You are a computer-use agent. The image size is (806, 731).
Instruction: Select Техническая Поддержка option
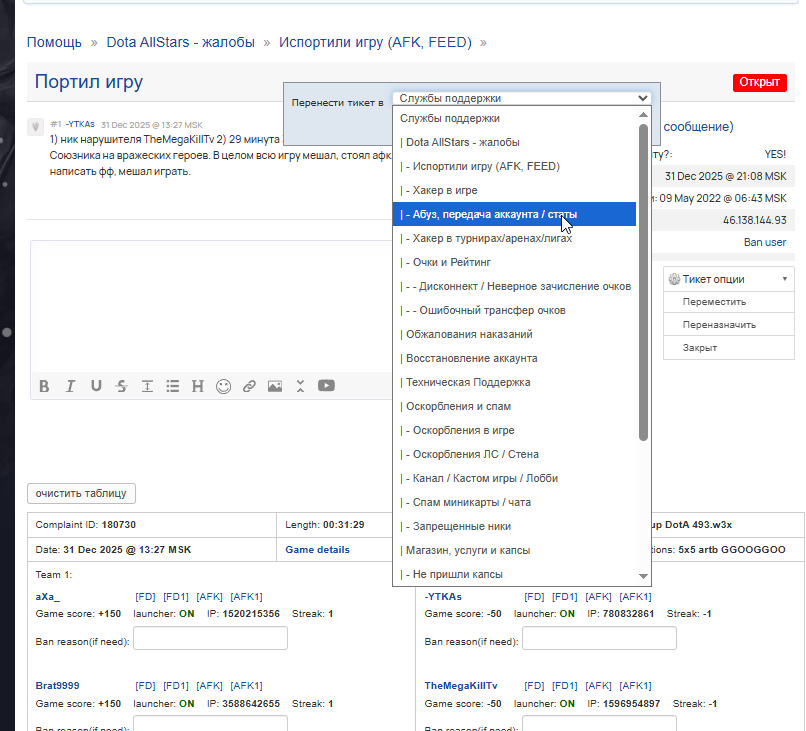coord(514,382)
